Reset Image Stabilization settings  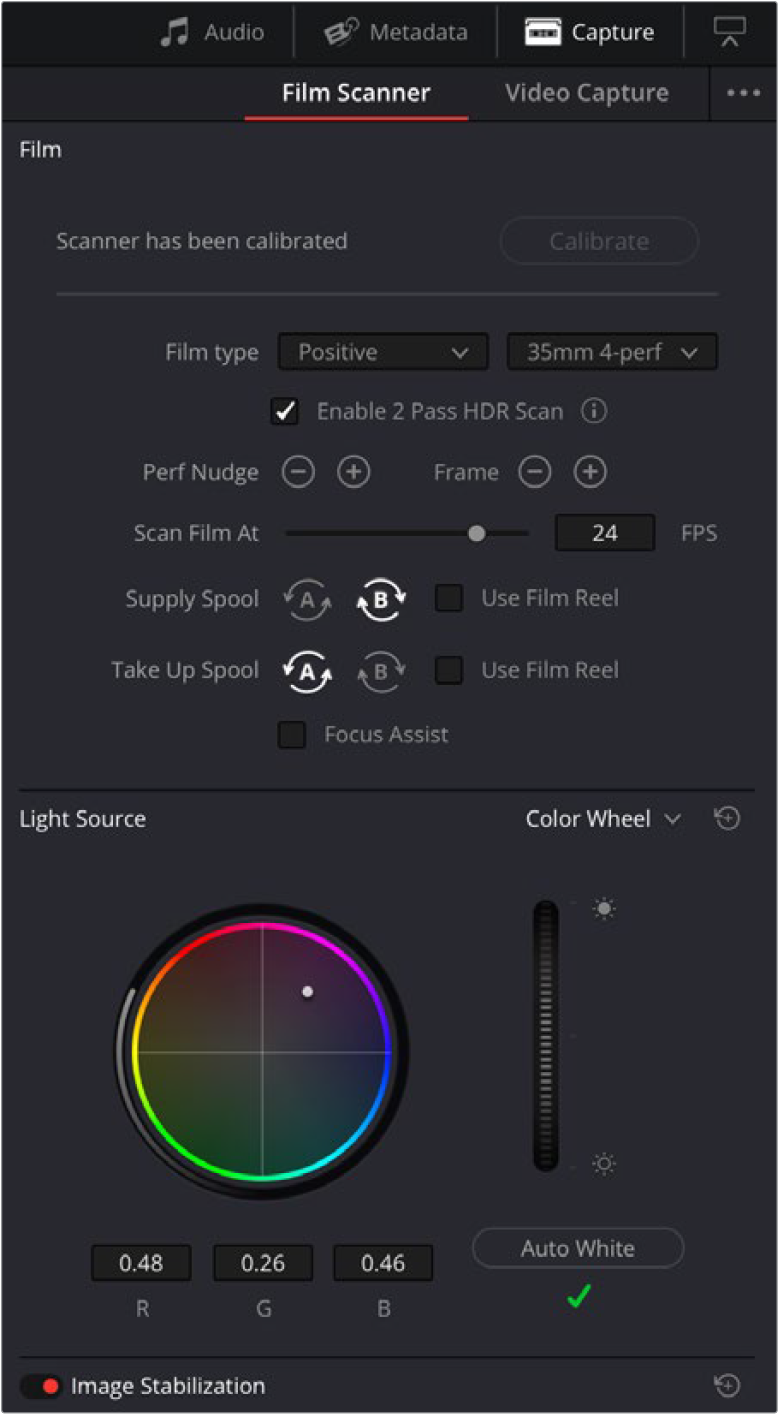click(x=727, y=1385)
